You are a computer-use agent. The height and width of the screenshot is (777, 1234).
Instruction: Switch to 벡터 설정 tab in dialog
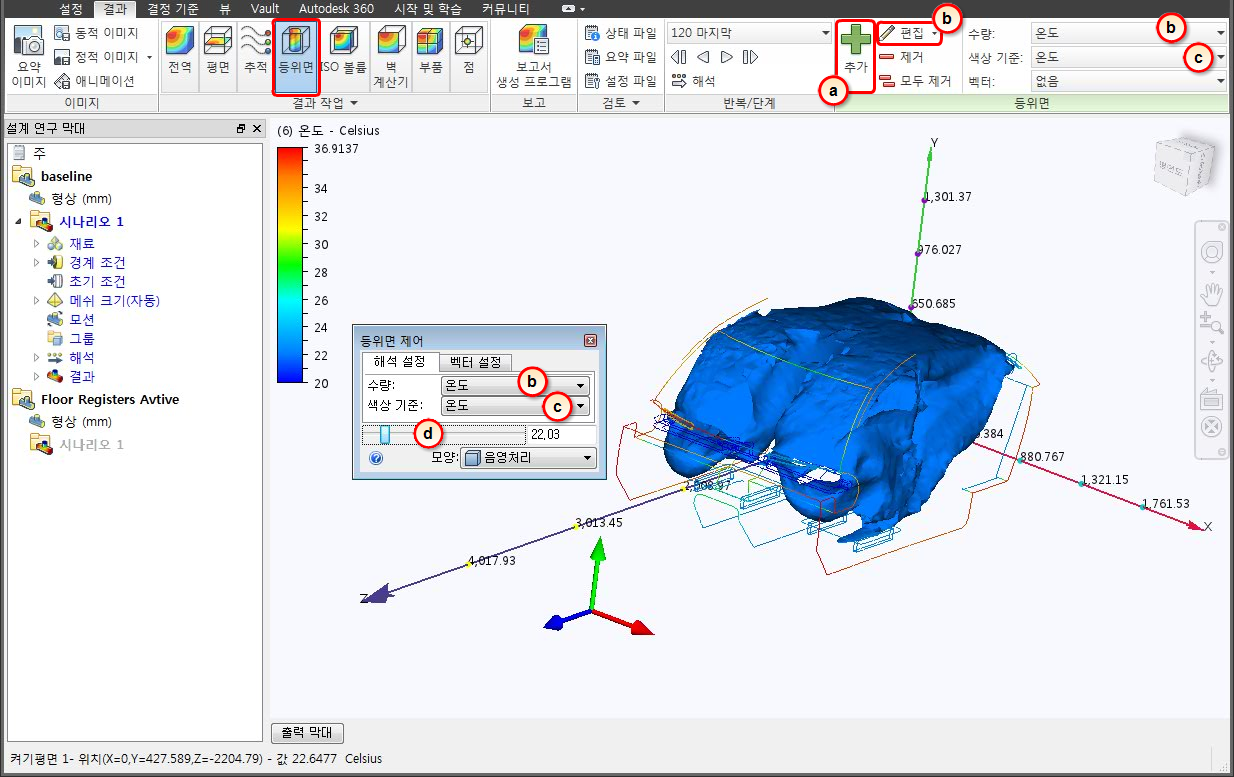tap(476, 362)
